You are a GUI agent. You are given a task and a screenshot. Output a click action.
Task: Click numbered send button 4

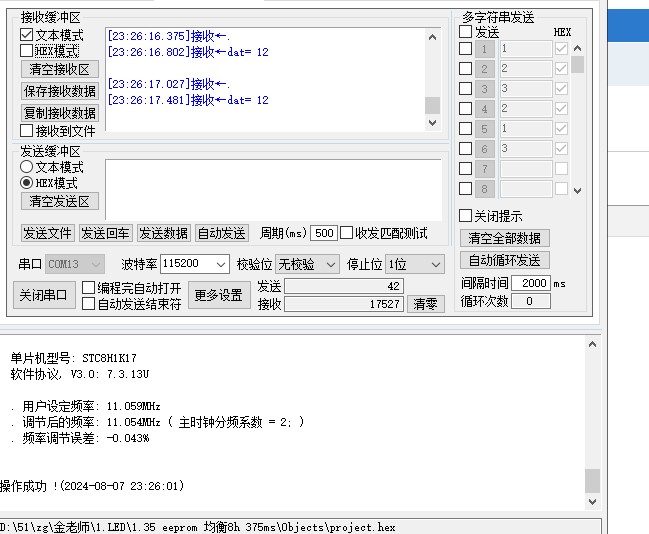[x=484, y=109]
